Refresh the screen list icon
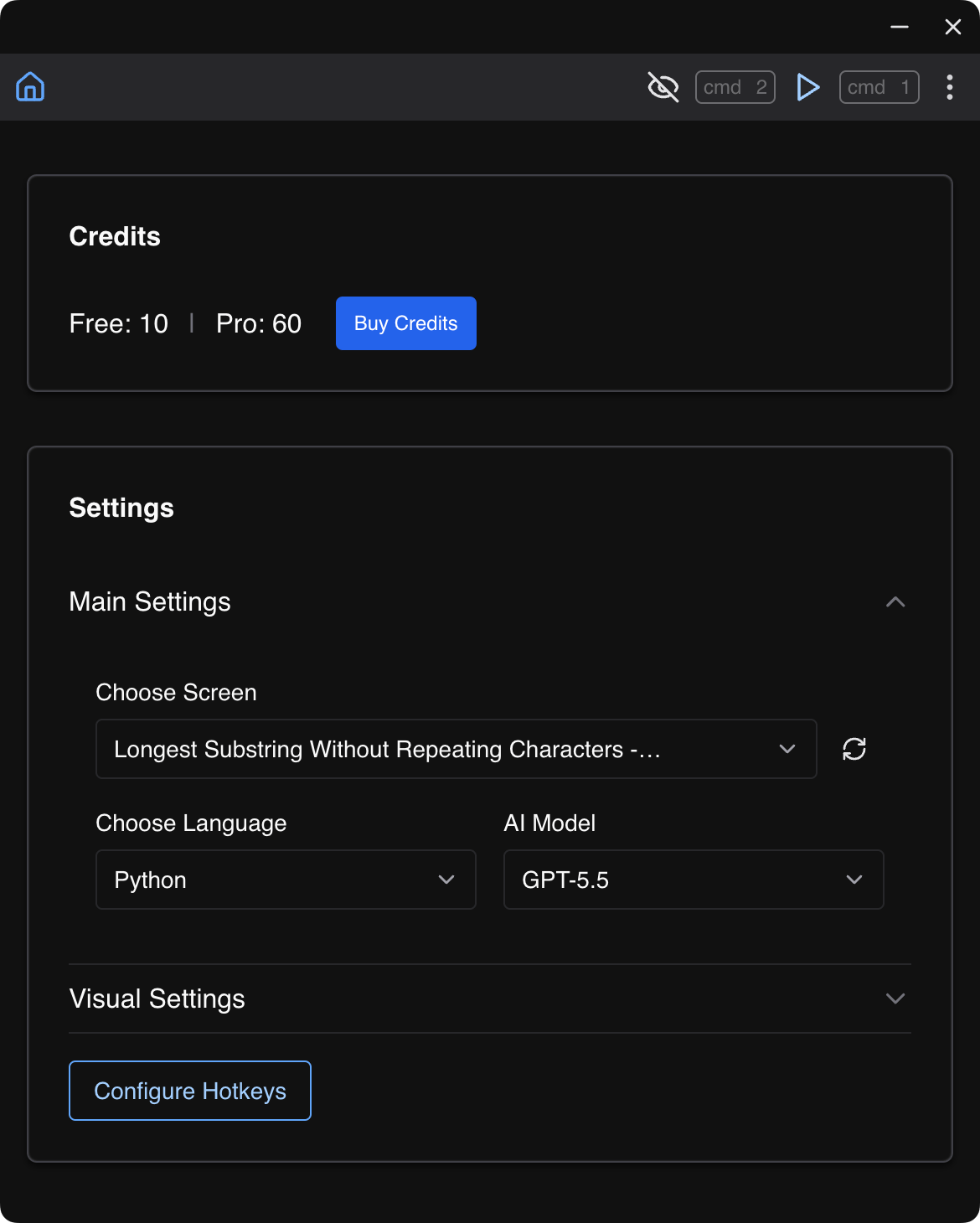 tap(854, 749)
